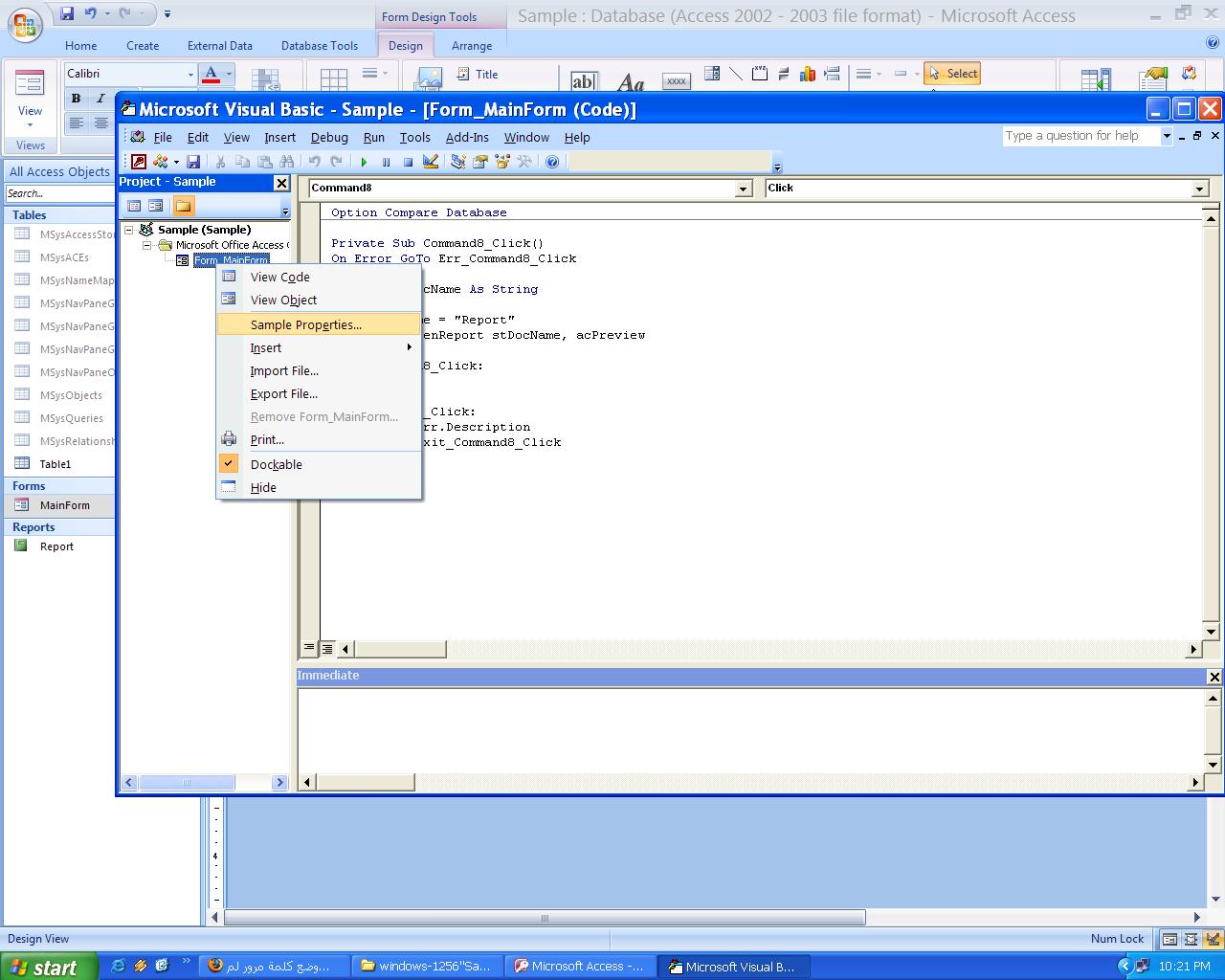The image size is (1225, 980).
Task: Open the Toolbox icon in VBA toolbar
Action: click(x=524, y=162)
